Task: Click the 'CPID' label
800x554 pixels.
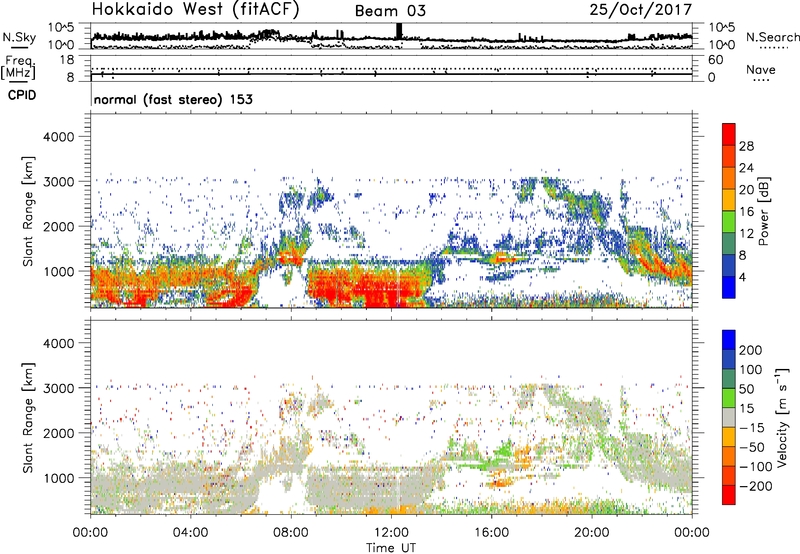Action: pos(22,95)
